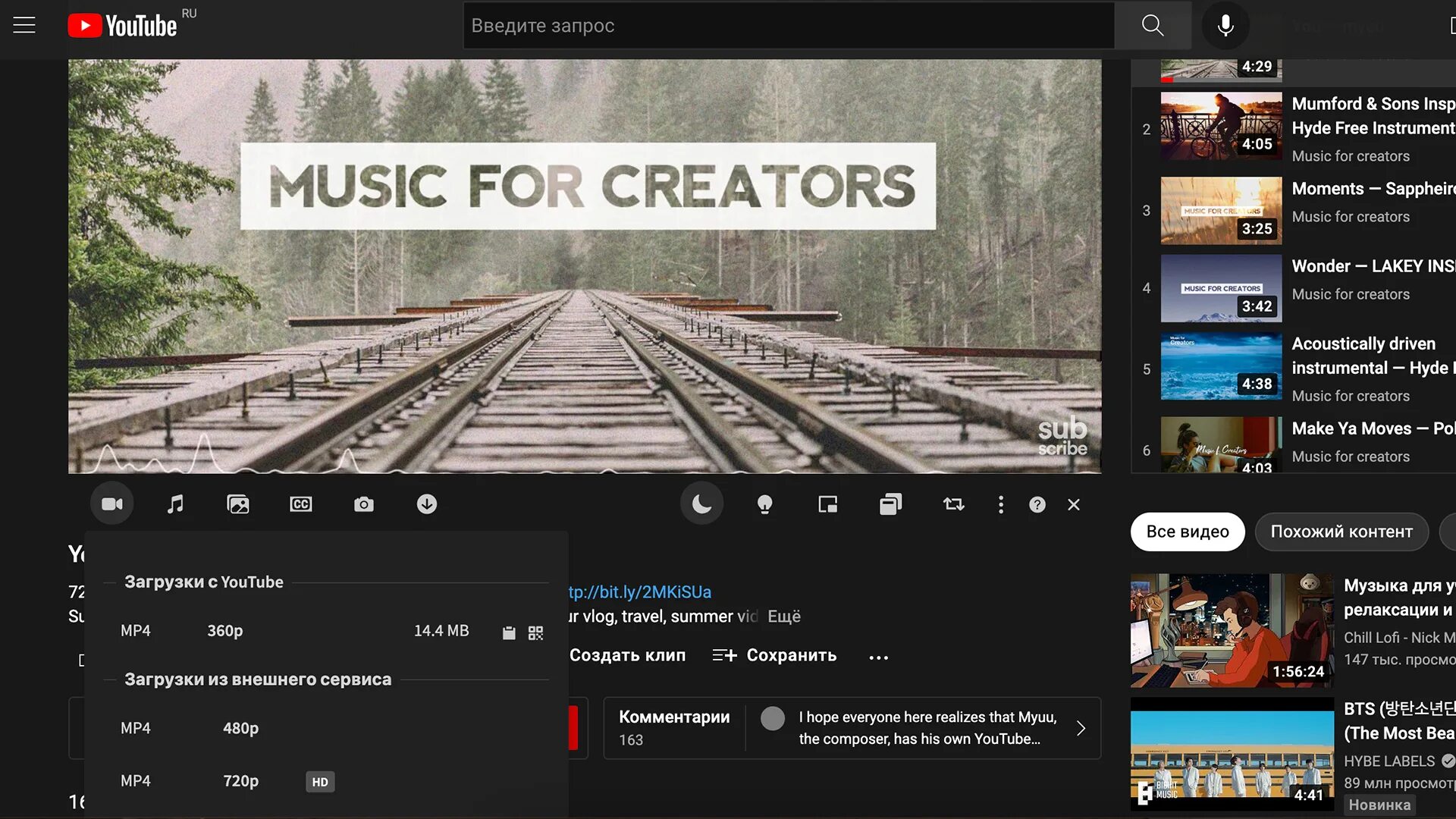Toggle the lightbulb cinema mode
Image resolution: width=1456 pixels, height=819 pixels.
coord(765,504)
